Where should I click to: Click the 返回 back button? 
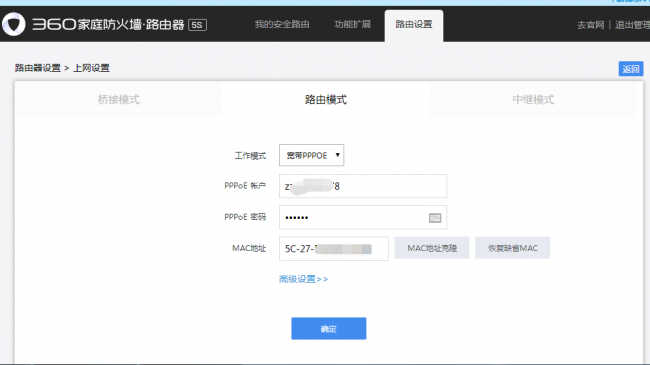tap(631, 69)
